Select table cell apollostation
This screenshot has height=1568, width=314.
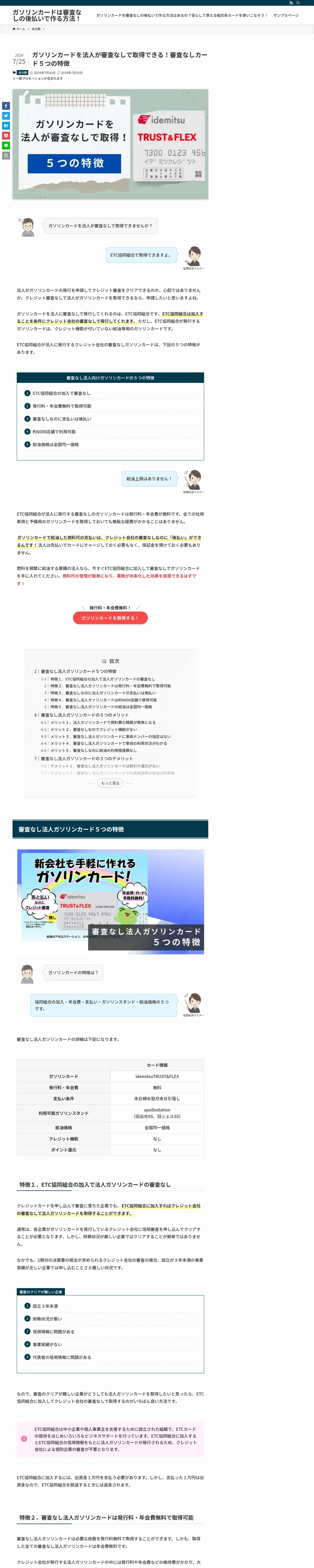coord(157,1113)
